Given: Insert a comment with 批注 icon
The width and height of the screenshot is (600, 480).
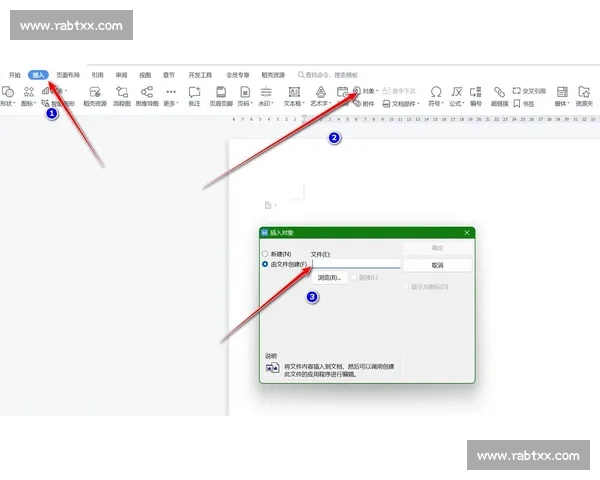Looking at the screenshot, I should (x=194, y=92).
